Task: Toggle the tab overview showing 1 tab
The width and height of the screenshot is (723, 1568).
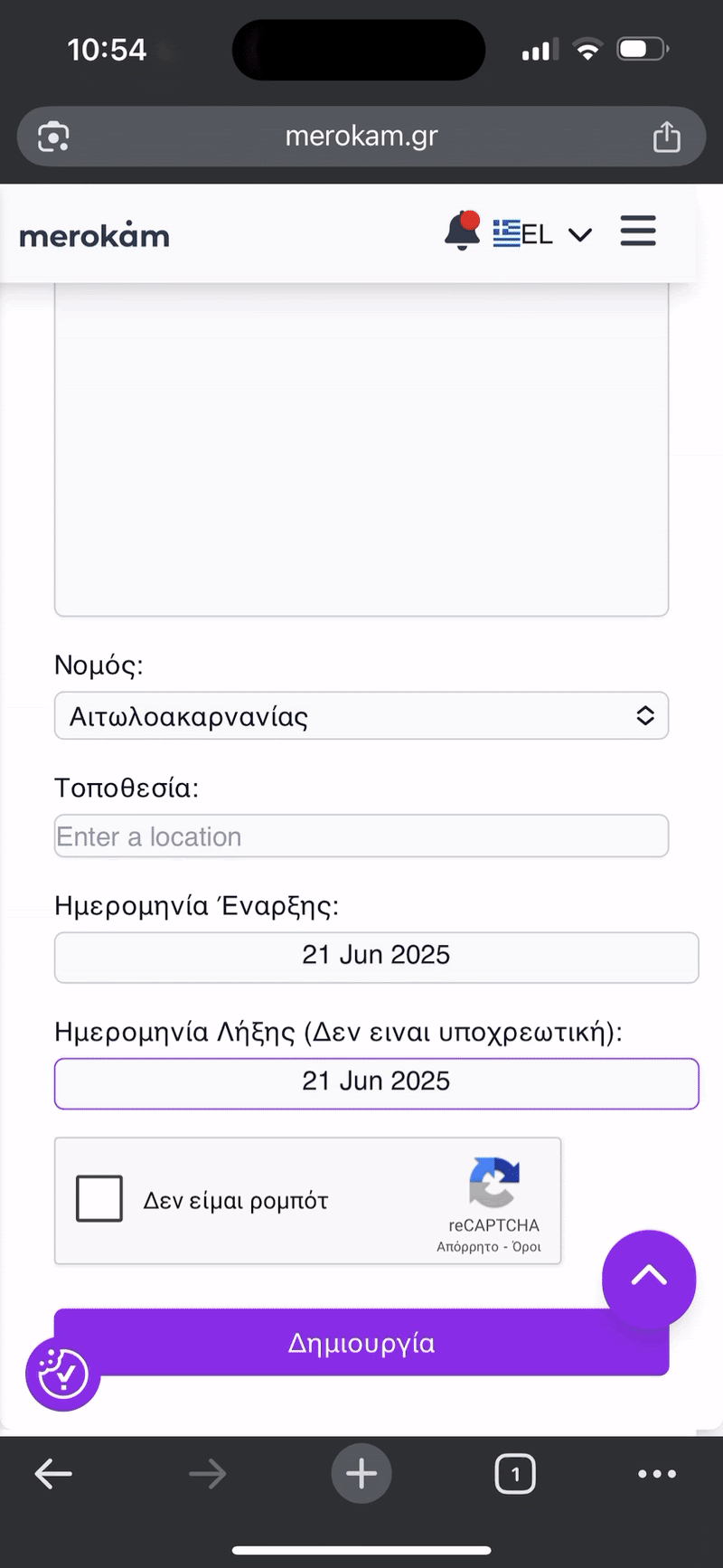Action: coord(515,1473)
